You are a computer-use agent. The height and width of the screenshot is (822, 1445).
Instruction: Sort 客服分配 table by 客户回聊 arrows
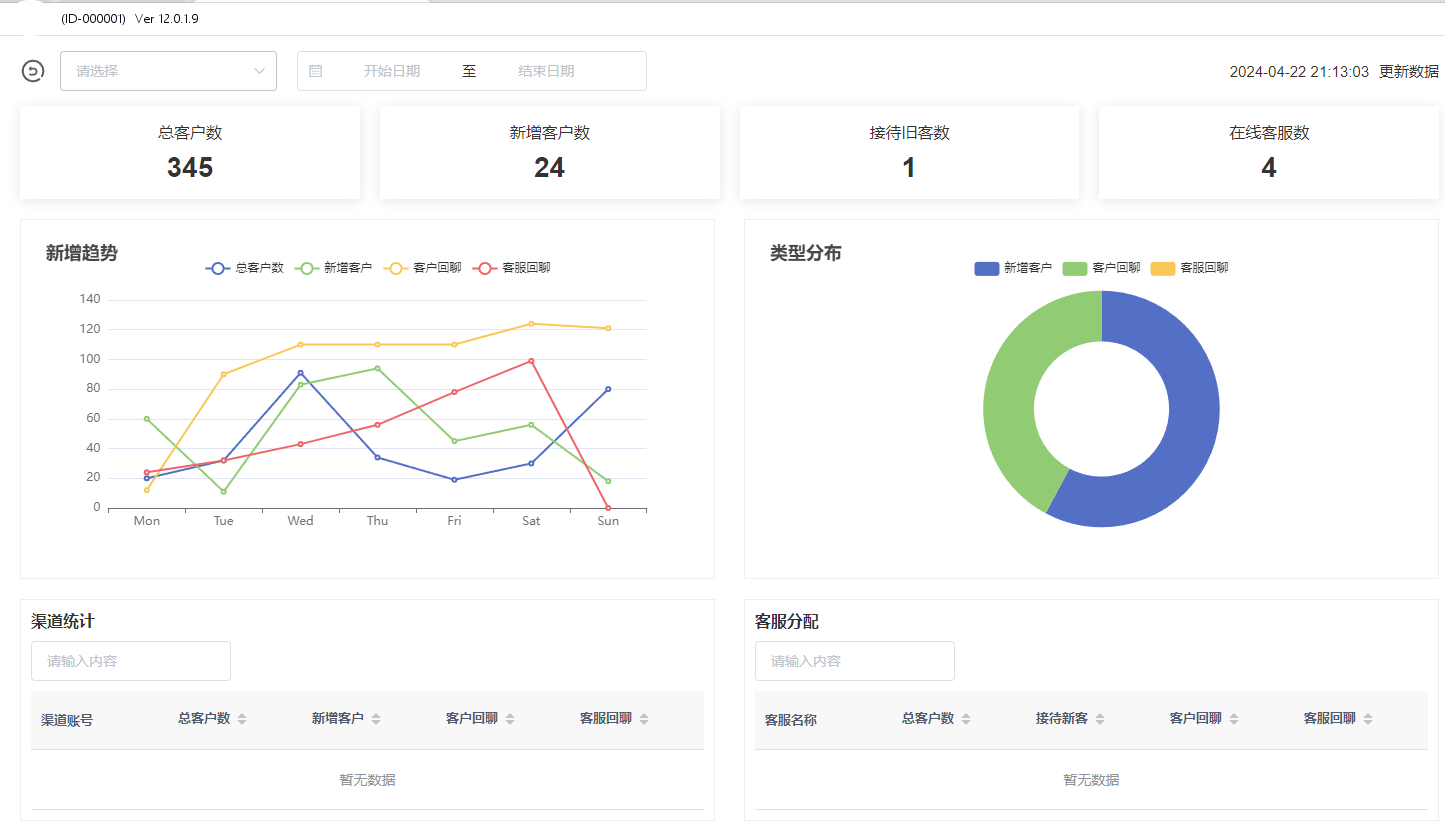click(1234, 719)
